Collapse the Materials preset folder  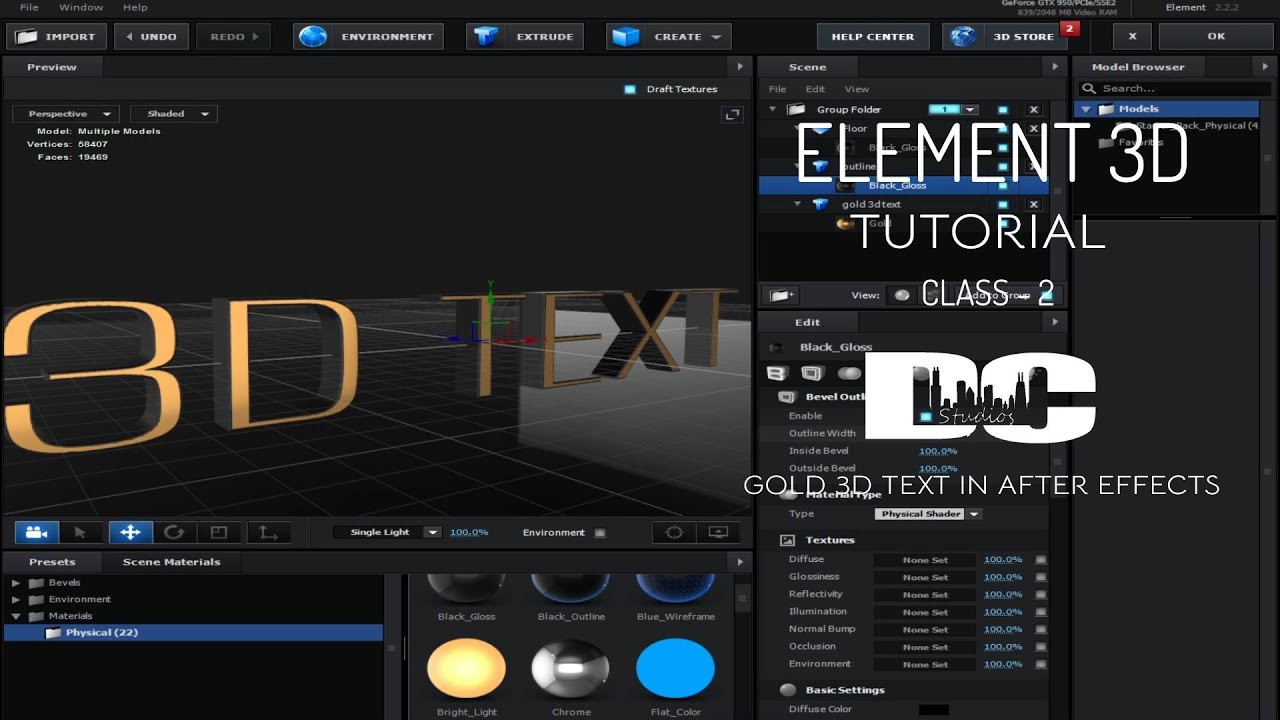click(16, 617)
